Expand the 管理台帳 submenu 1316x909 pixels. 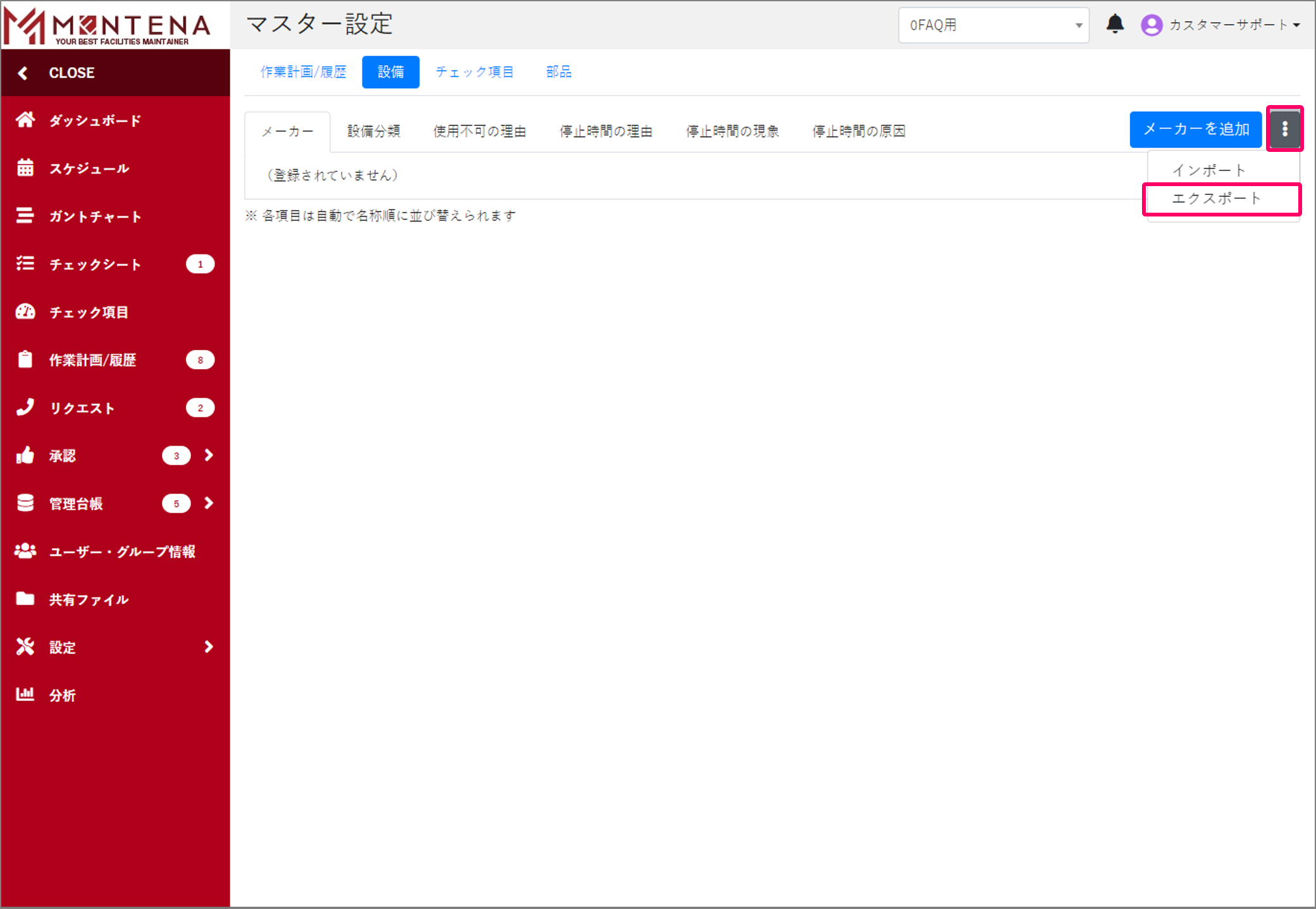208,503
